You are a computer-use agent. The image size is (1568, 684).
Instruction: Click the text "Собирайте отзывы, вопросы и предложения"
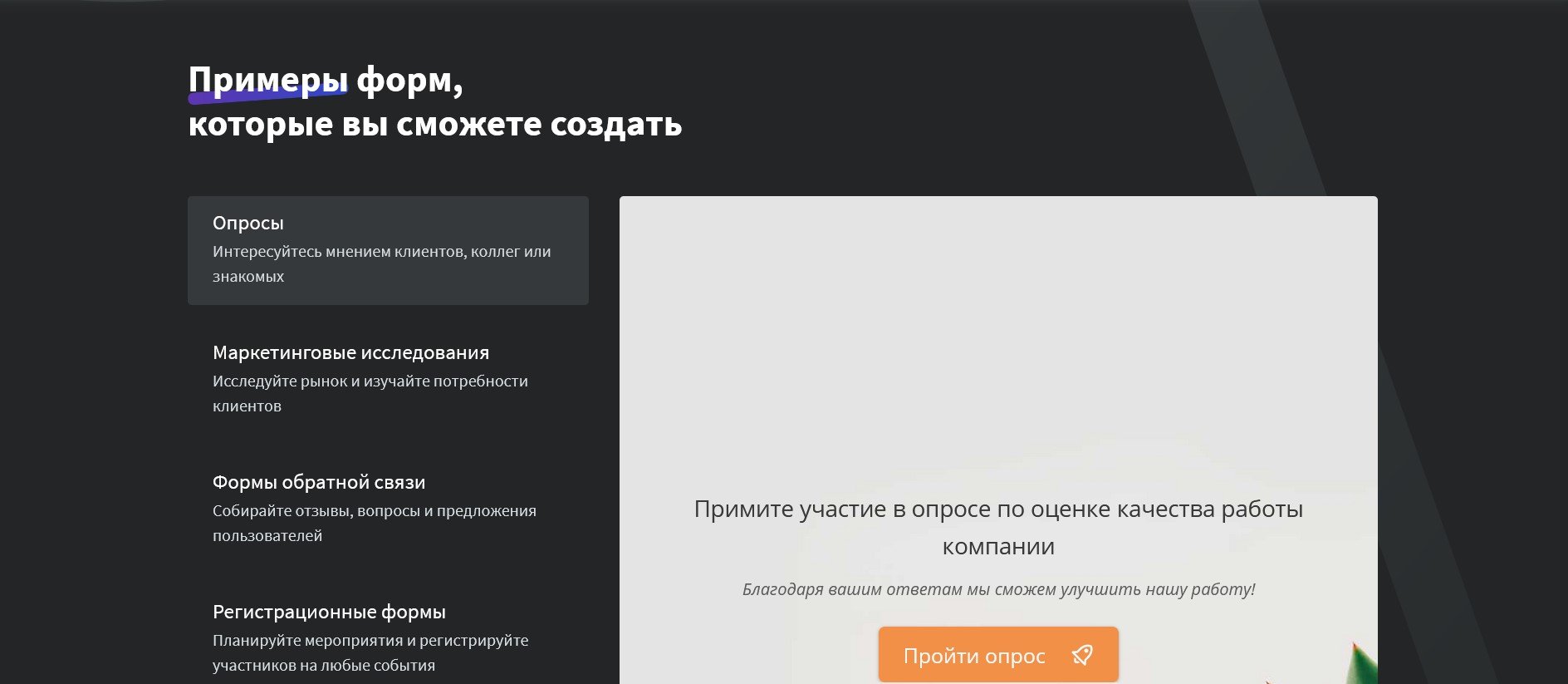coord(374,510)
